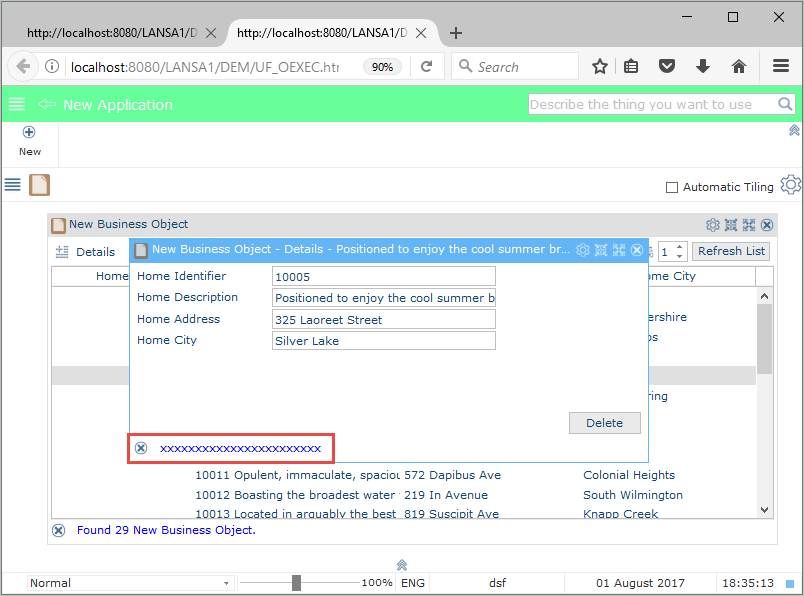This screenshot has height=596, width=804.
Task: Open a new browser tab with plus
Action: [x=455, y=33]
